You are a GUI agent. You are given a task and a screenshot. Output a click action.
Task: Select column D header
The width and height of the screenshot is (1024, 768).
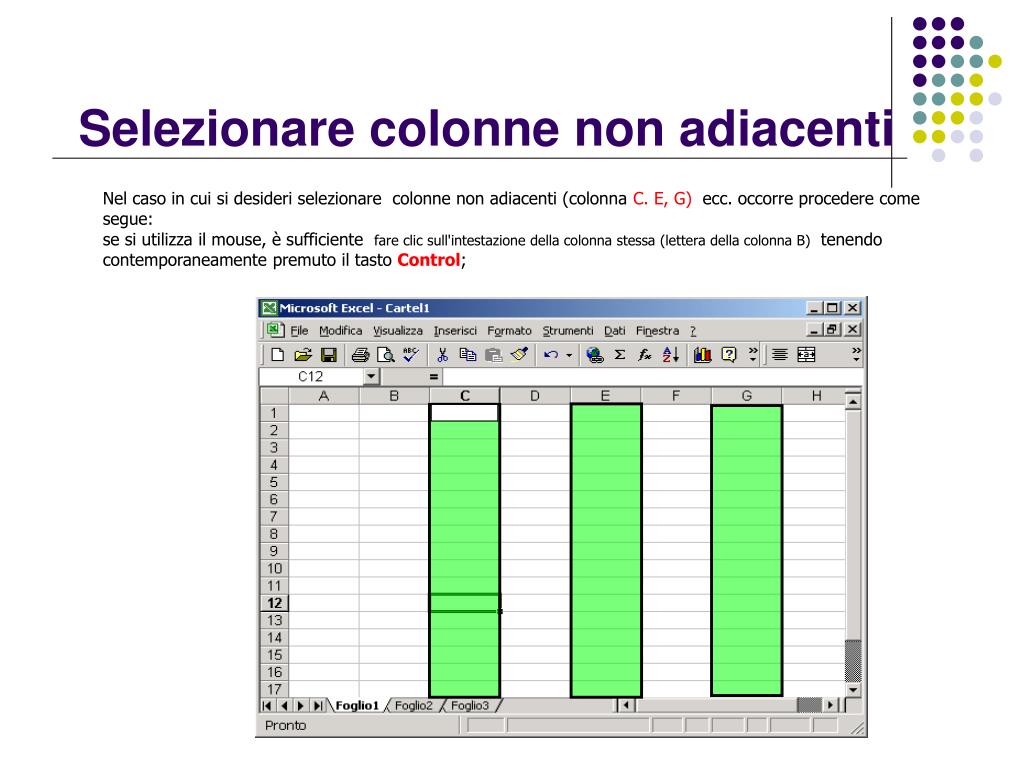point(535,396)
